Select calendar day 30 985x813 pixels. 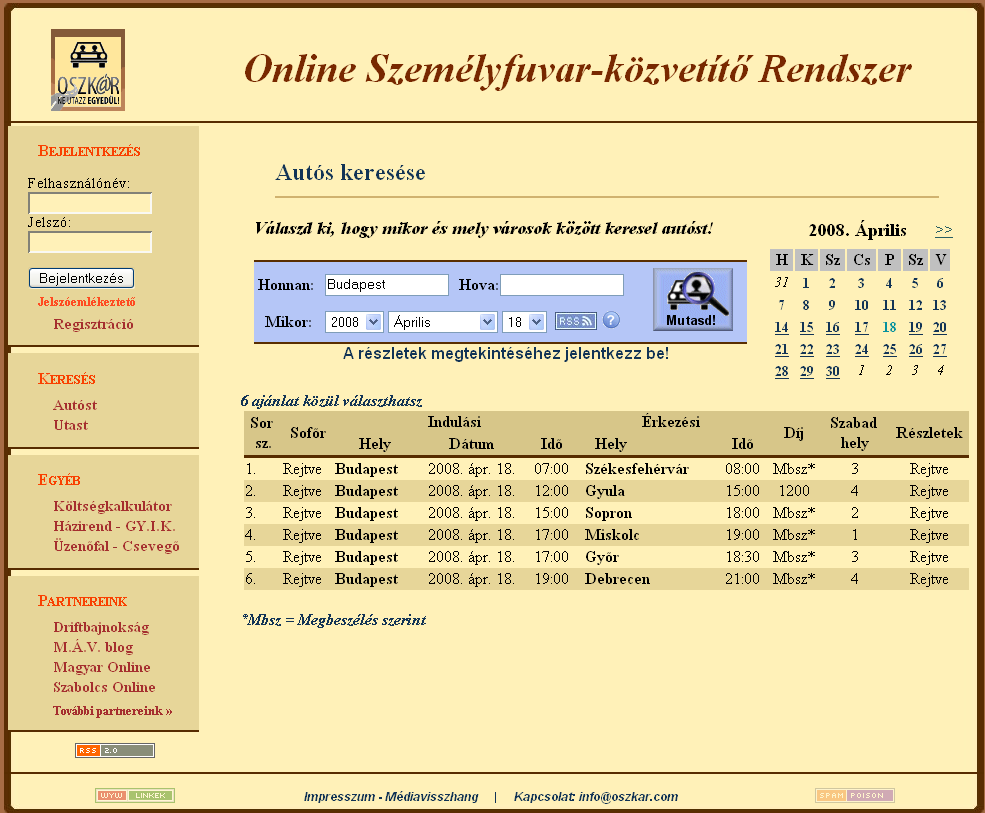pyautogui.click(x=832, y=371)
